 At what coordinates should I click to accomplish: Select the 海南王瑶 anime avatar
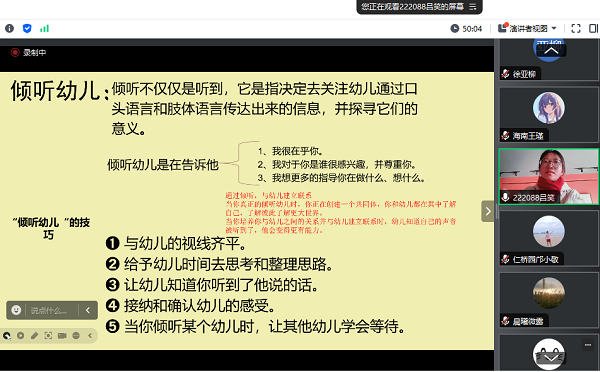(549, 108)
